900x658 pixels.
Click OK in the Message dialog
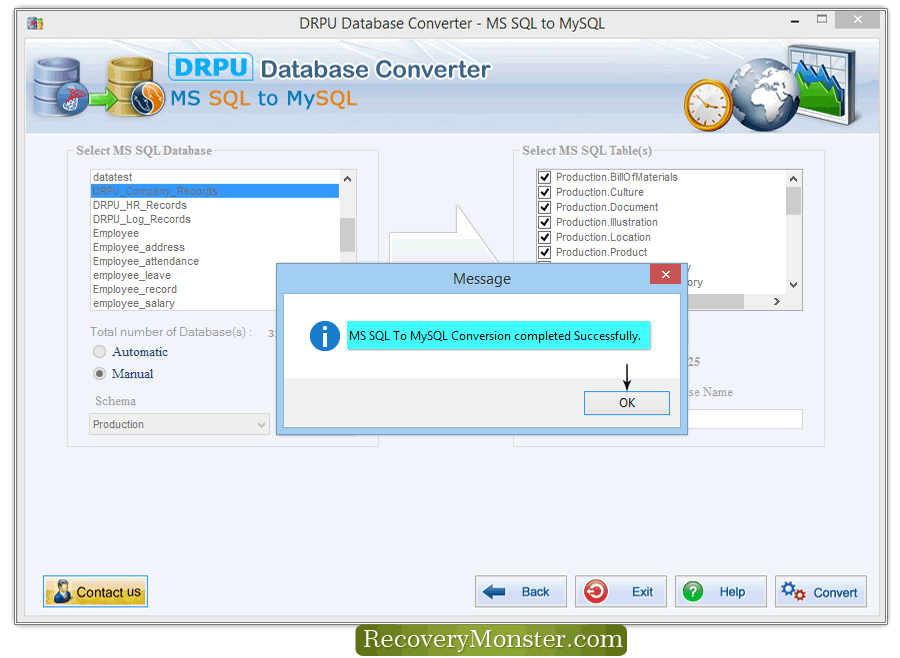626,402
